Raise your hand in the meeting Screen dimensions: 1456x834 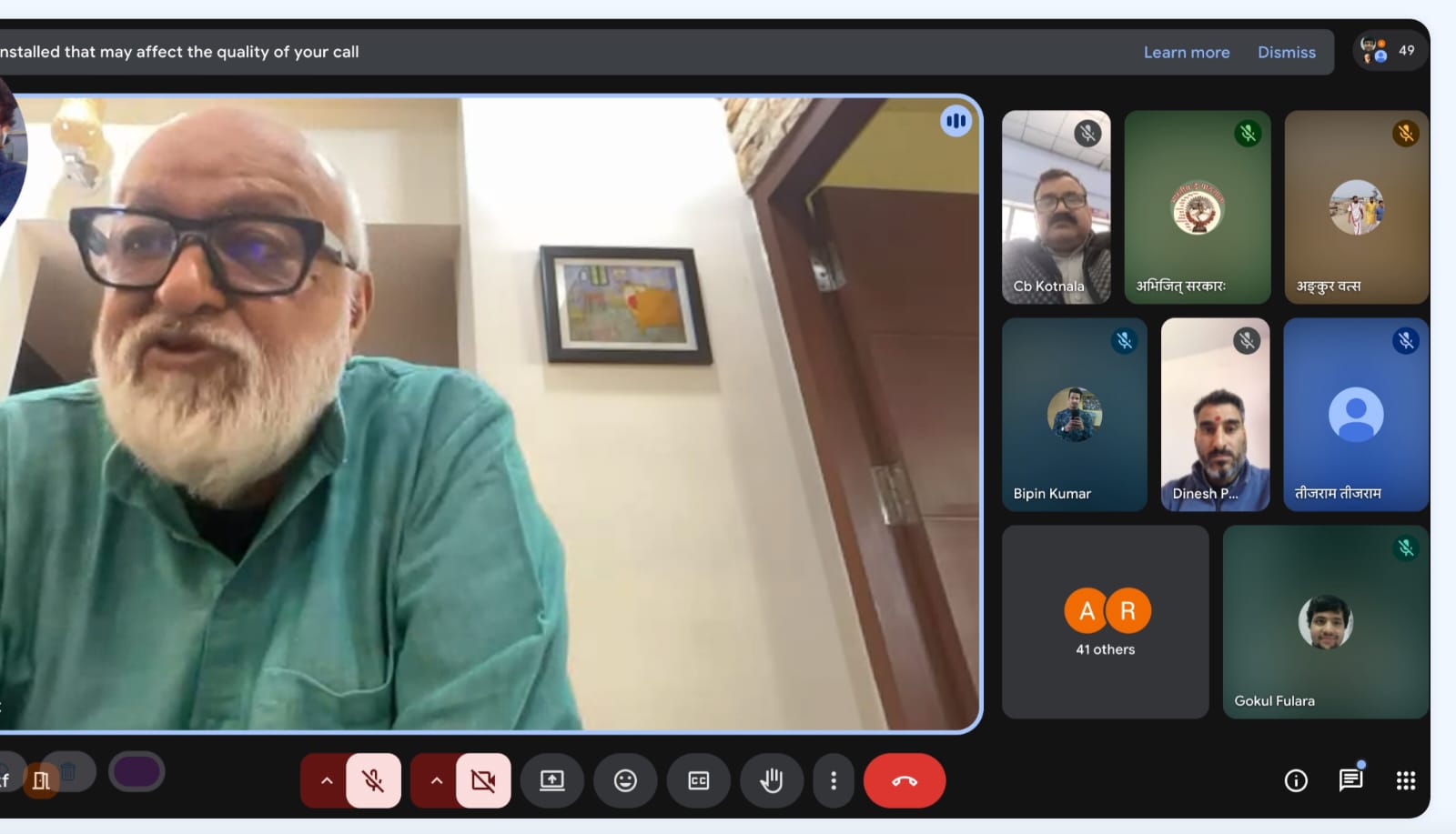772,780
